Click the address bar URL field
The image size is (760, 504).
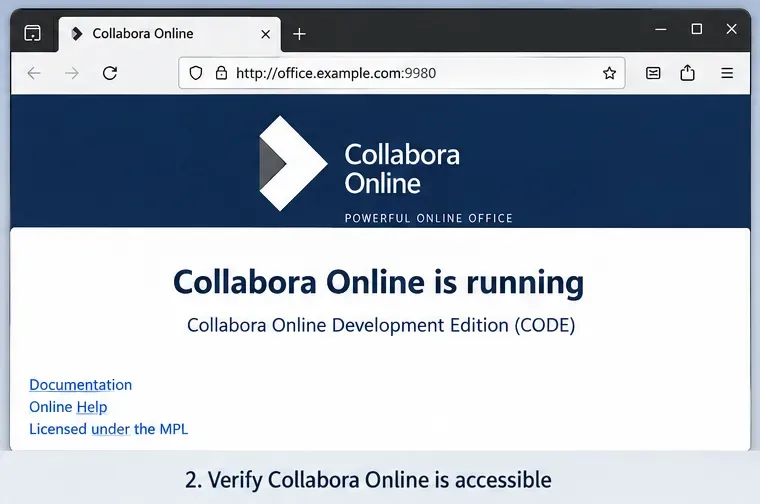(401, 73)
